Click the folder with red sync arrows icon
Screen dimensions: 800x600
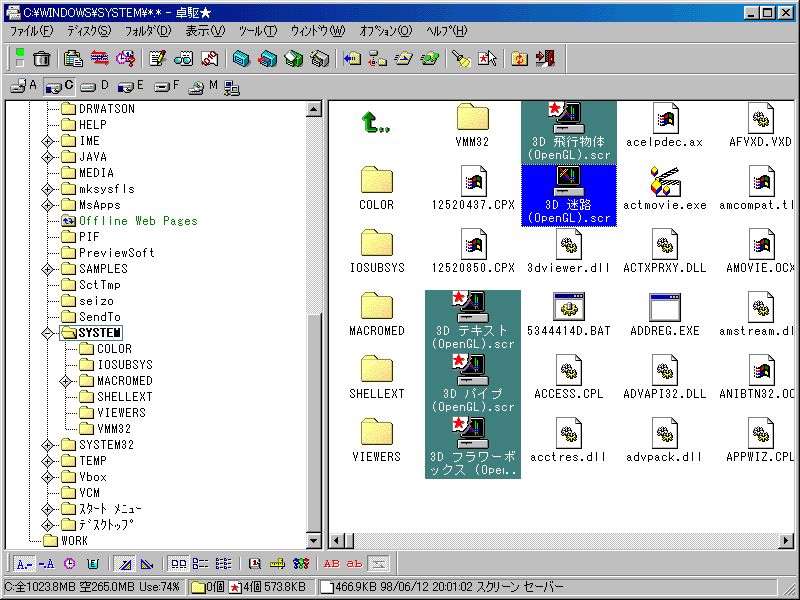[519, 59]
